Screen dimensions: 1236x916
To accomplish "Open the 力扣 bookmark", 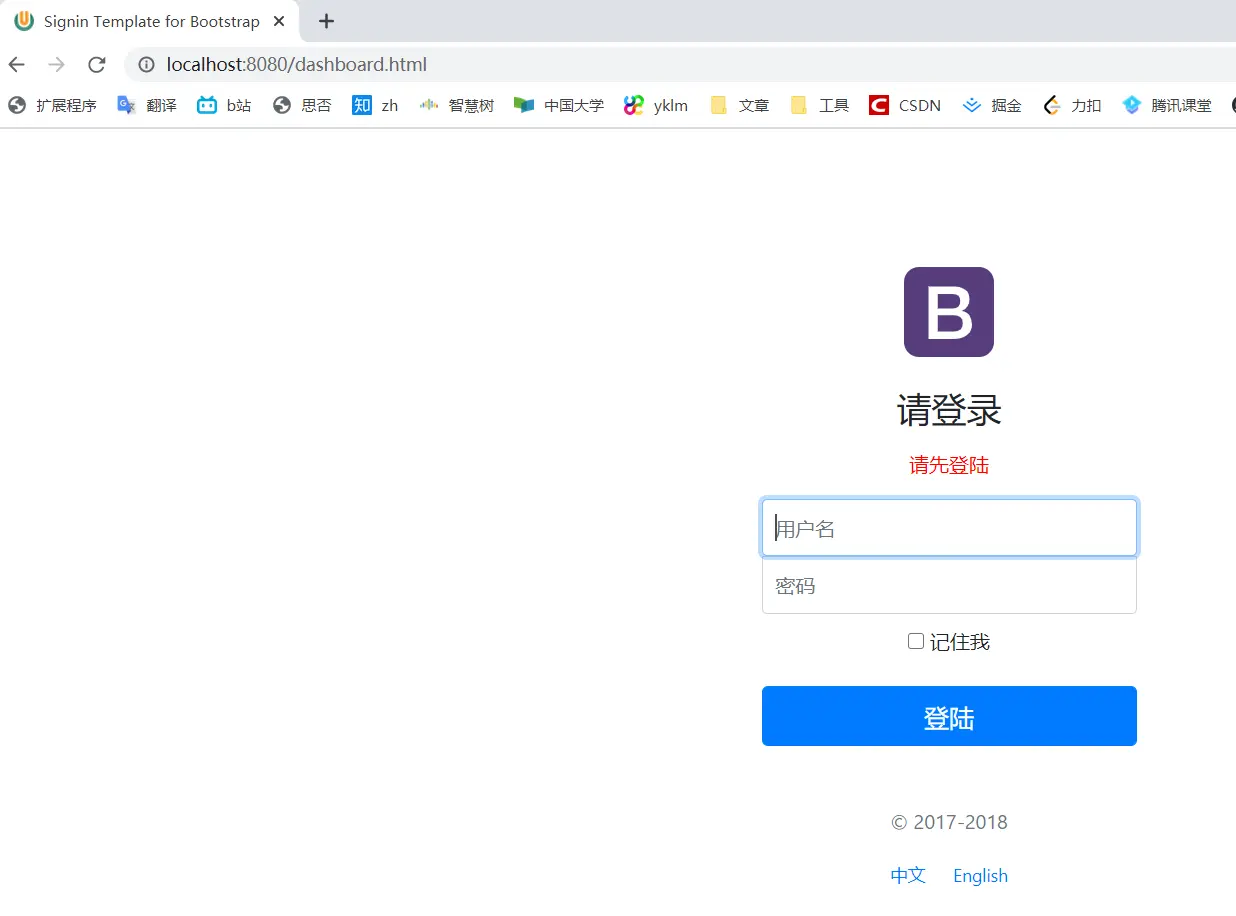I will pos(1071,105).
